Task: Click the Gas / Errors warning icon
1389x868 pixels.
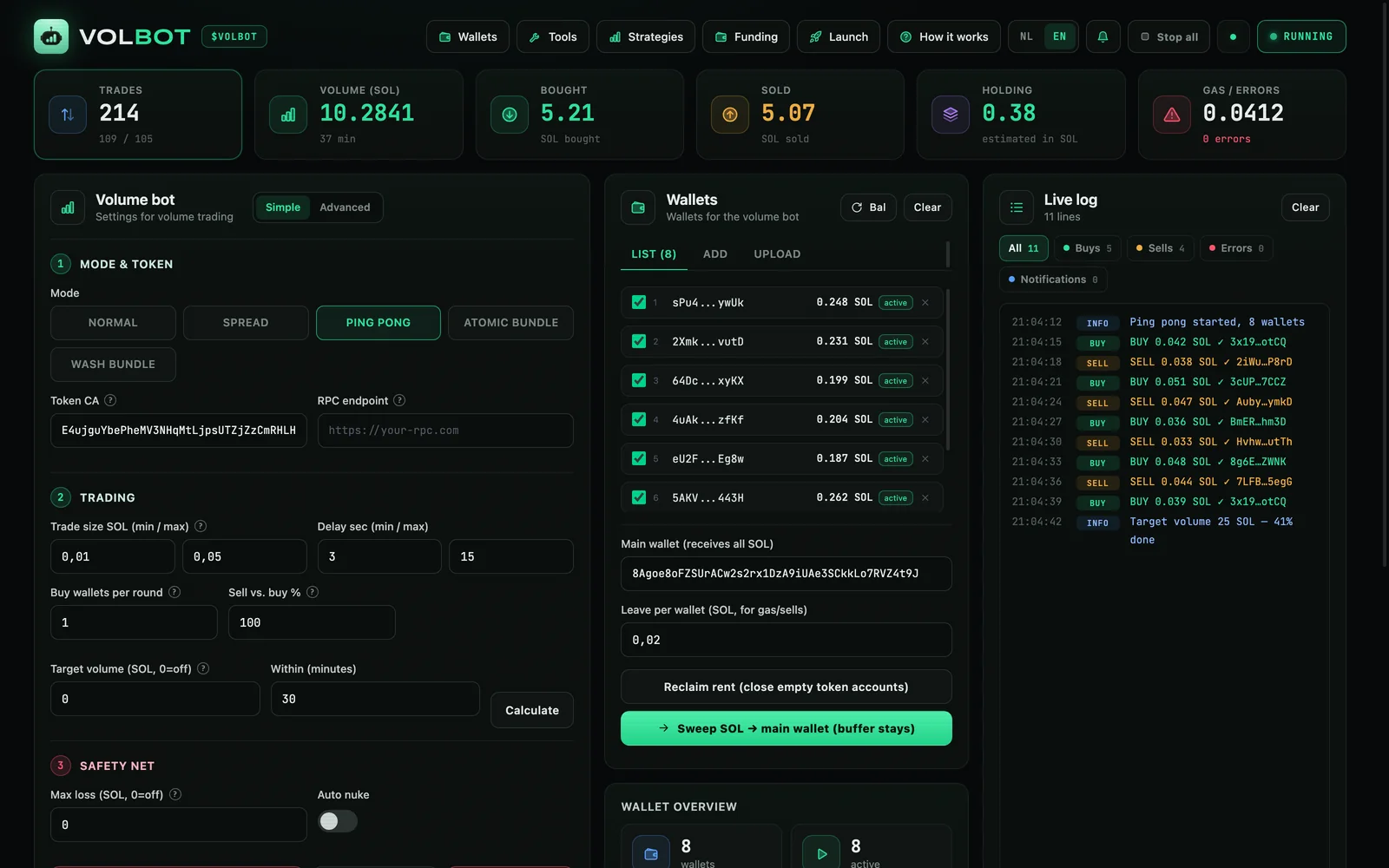Action: coord(1172,115)
